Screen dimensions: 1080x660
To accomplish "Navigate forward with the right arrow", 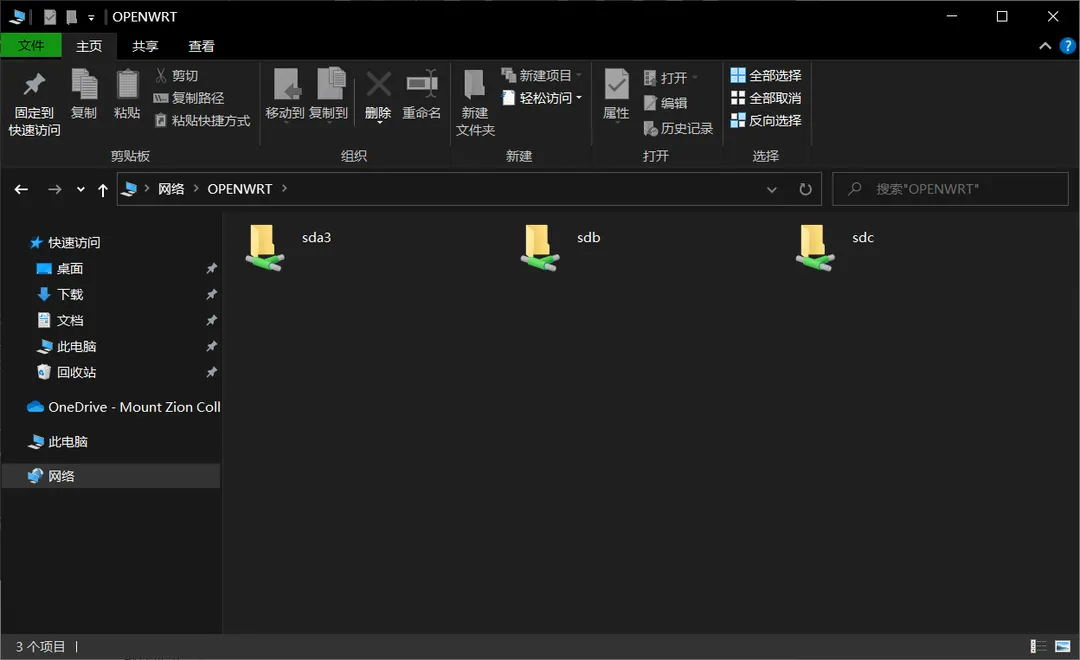I will (54, 189).
